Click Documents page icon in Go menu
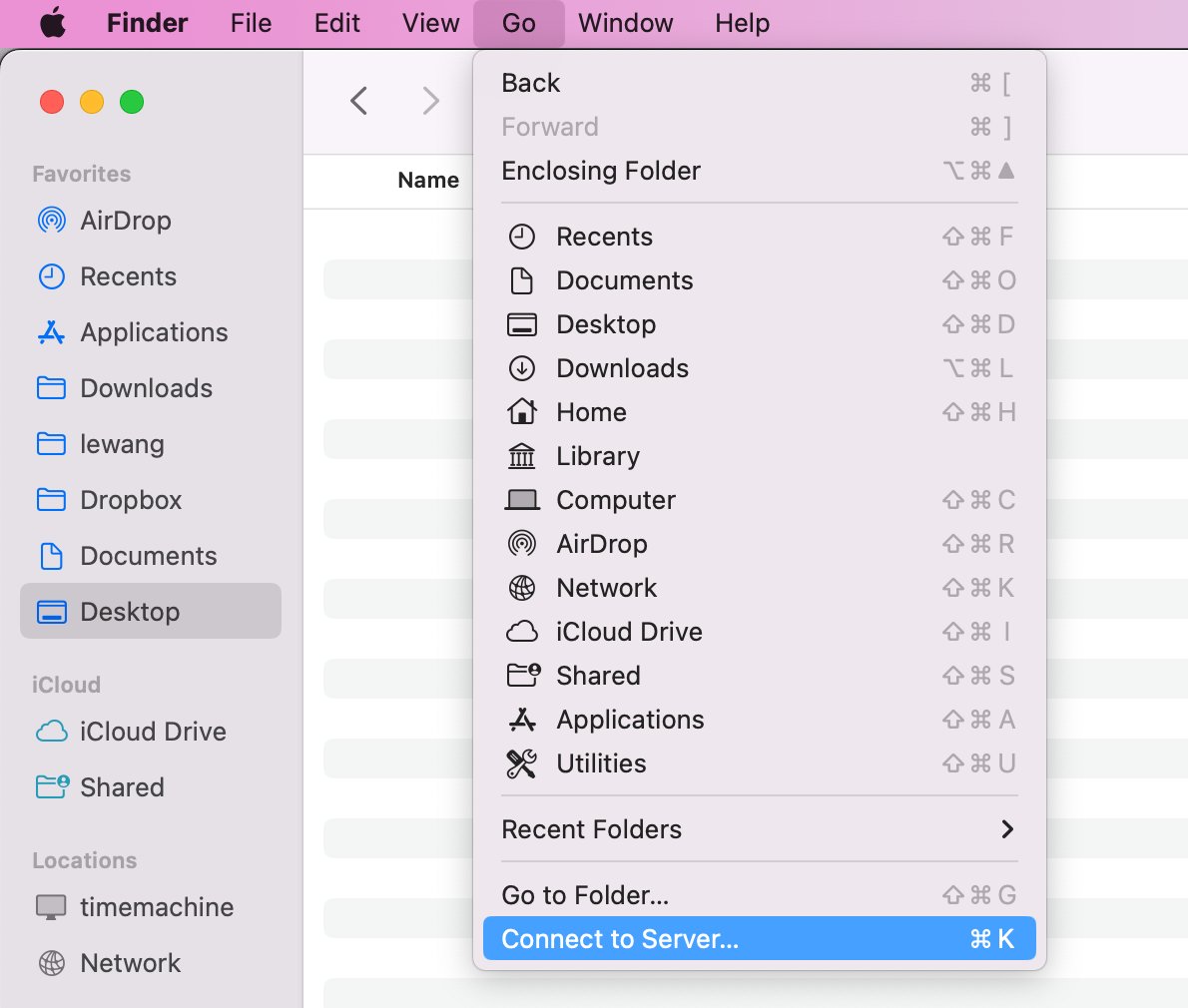Viewport: 1188px width, 1008px height. click(x=521, y=281)
